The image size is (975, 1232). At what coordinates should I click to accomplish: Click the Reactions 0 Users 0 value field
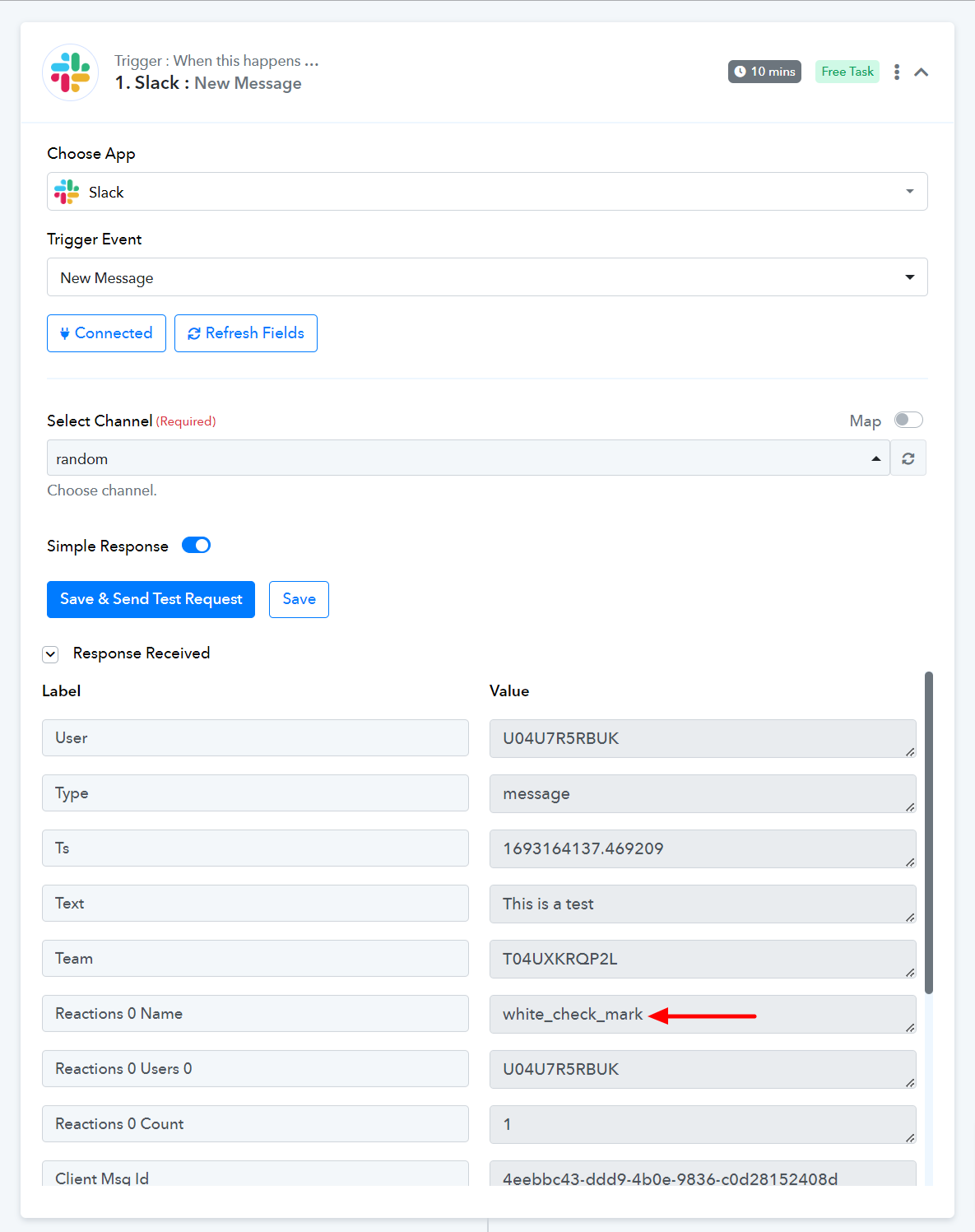coord(703,1069)
